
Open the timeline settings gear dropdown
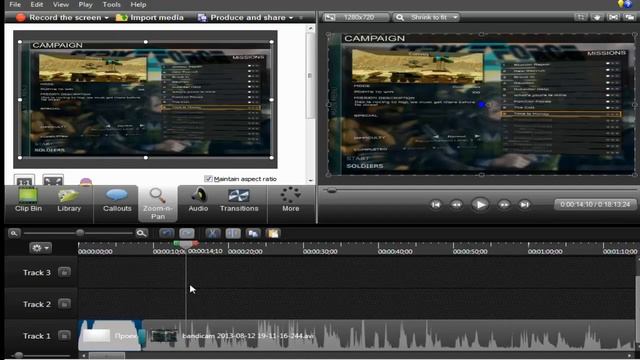click(40, 248)
